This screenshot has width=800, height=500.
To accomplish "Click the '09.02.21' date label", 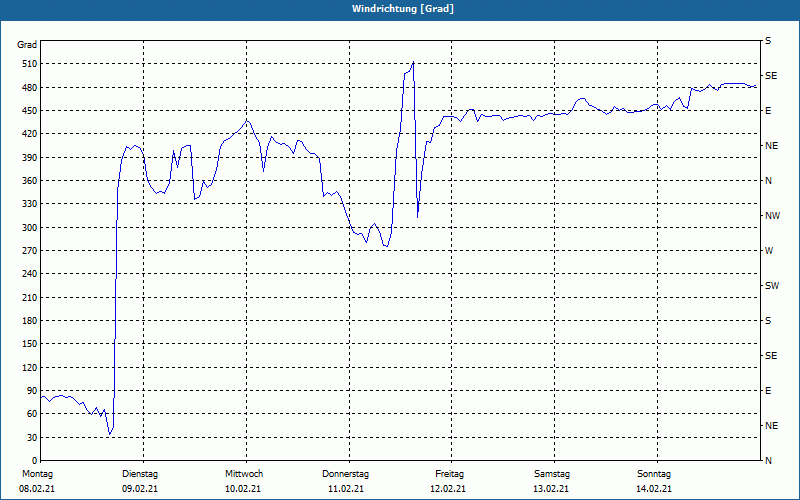I will (140, 489).
